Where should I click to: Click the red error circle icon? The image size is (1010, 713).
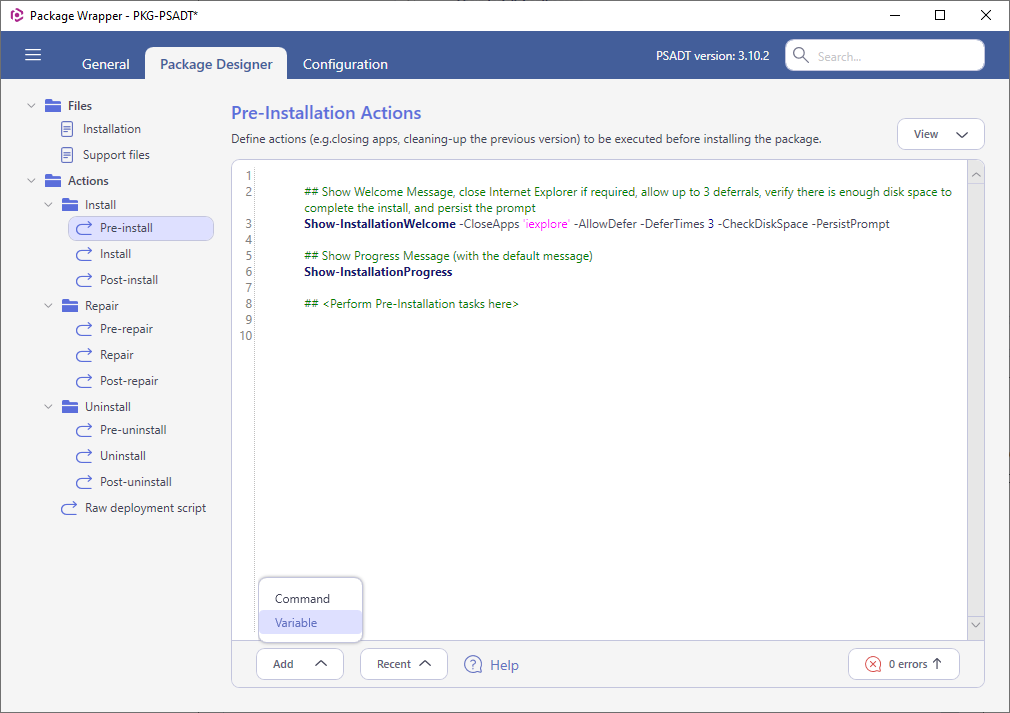(x=873, y=664)
